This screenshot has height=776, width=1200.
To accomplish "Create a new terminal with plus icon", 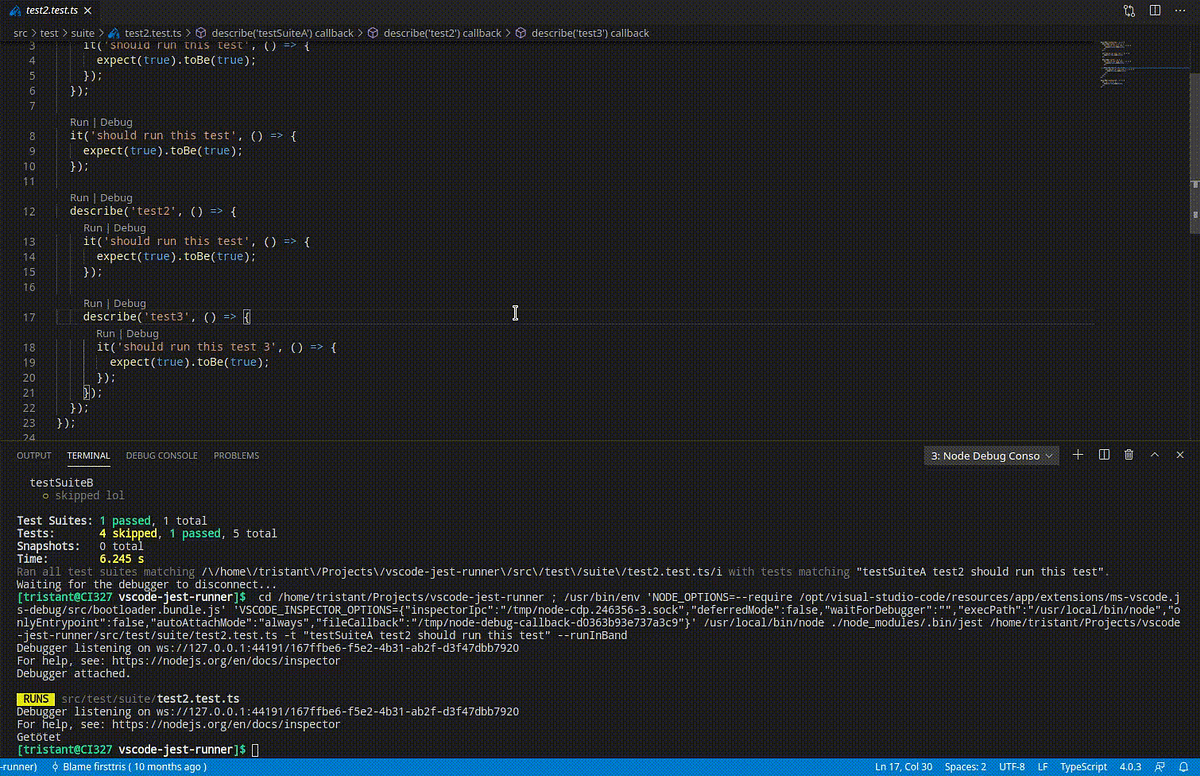I will click(x=1078, y=455).
